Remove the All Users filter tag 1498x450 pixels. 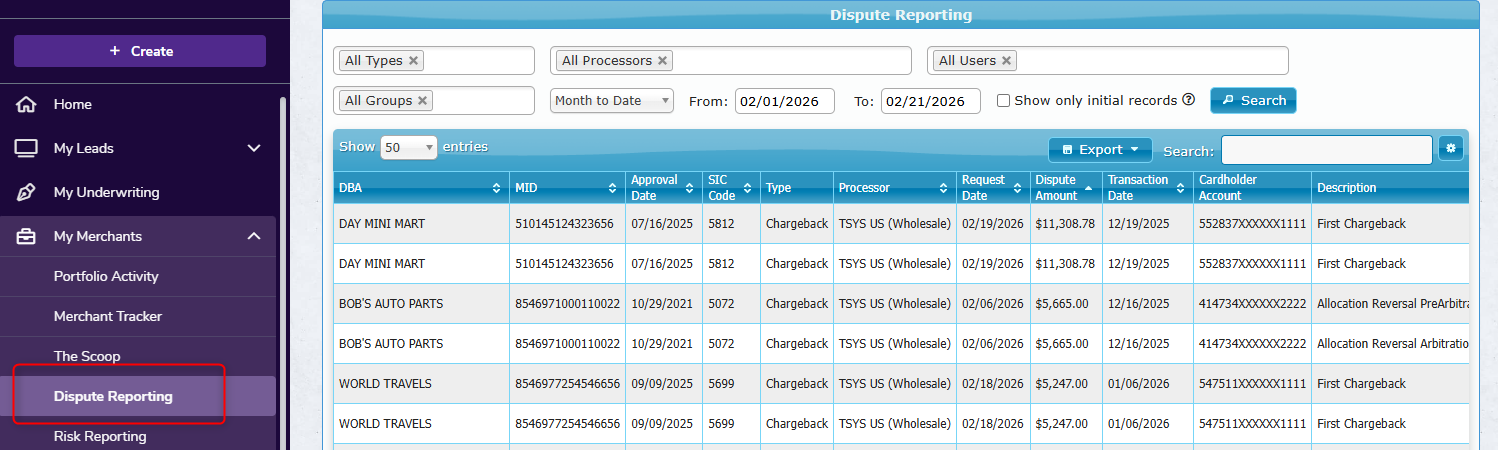(x=1007, y=61)
